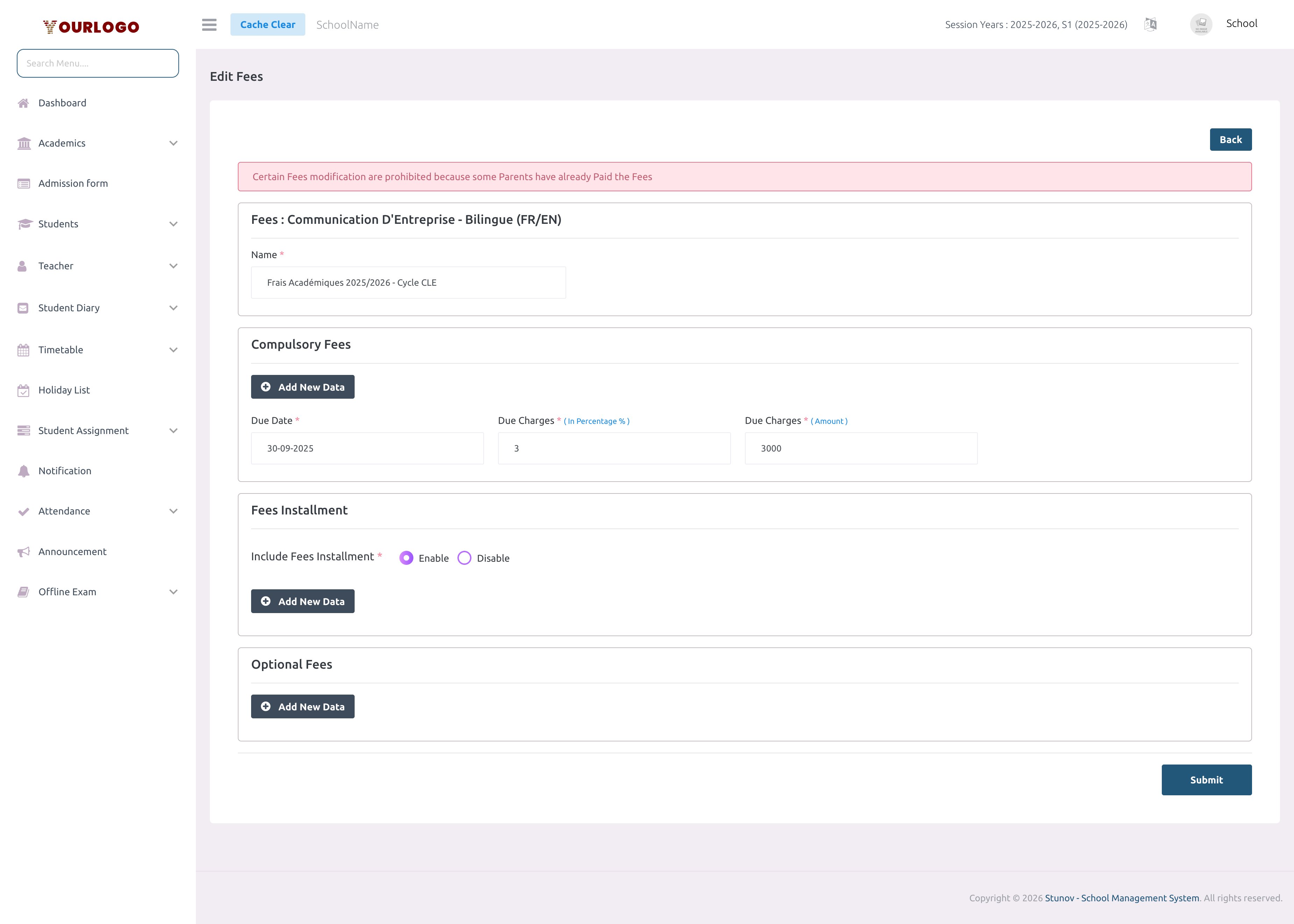Open the Stunov School Management System link

coord(1122,897)
